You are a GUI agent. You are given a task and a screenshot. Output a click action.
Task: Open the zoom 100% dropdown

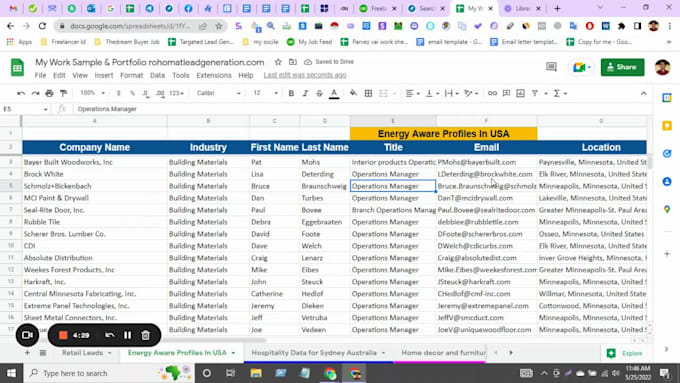(x=92, y=93)
